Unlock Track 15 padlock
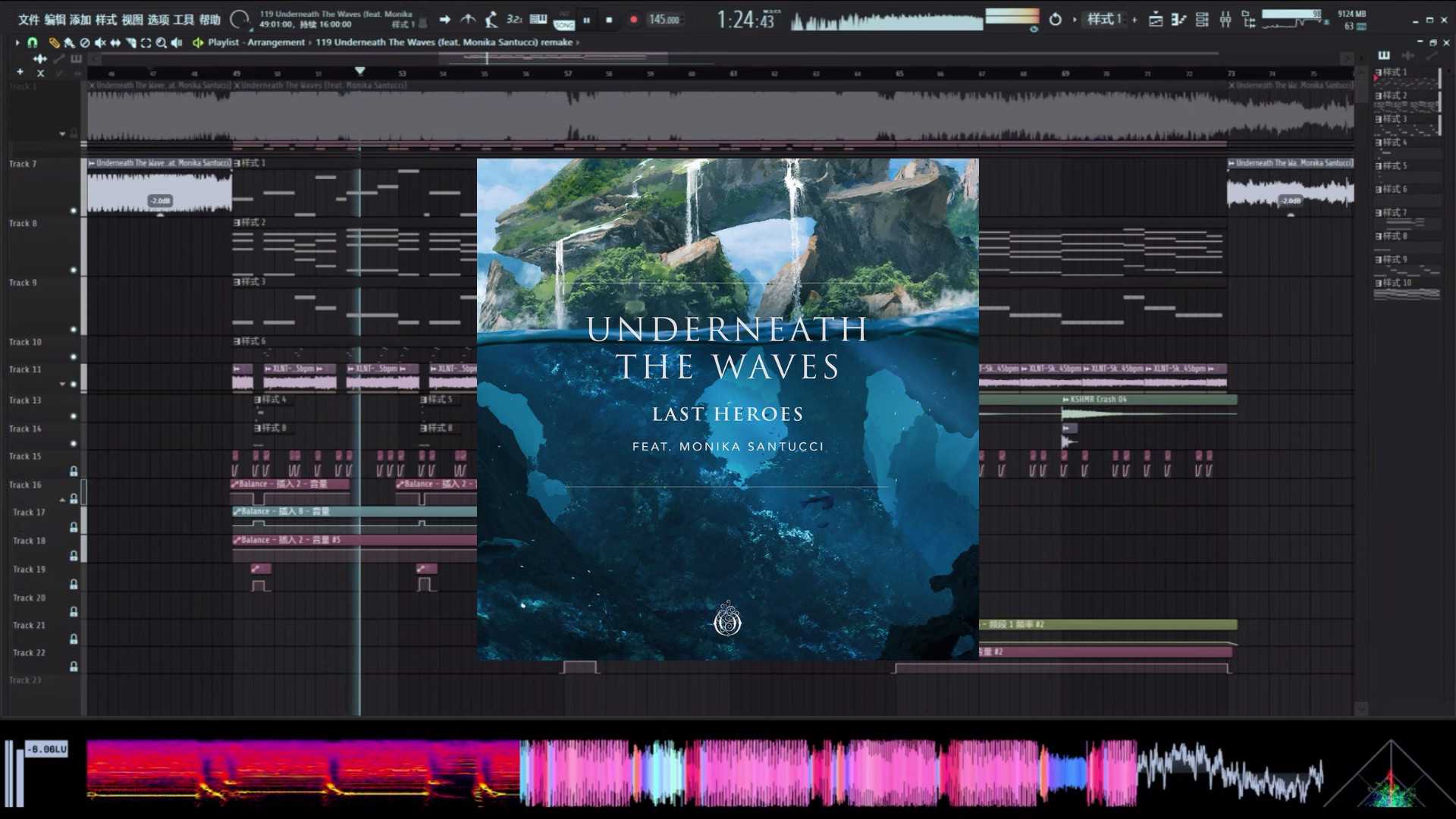This screenshot has width=1456, height=819. 74,471
